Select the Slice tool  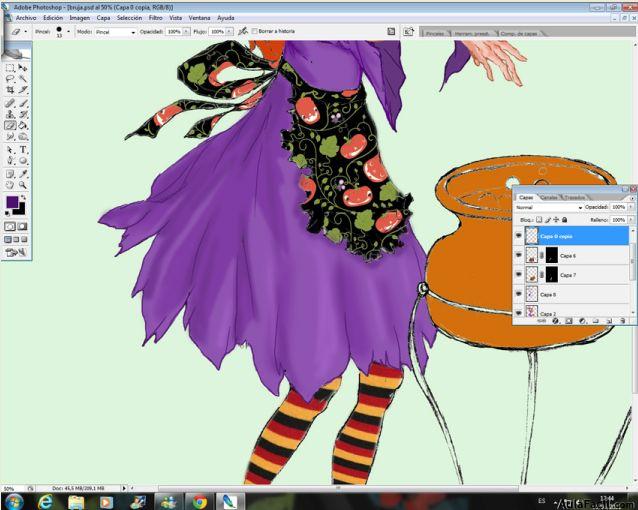click(x=23, y=90)
